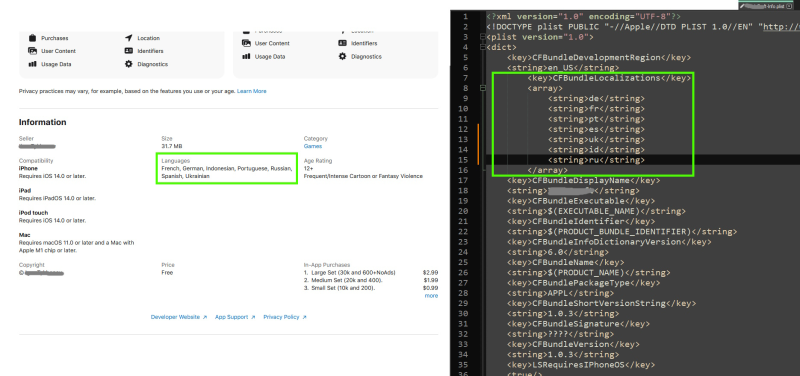800x376 pixels.
Task: Open the Learn More privacy link
Action: (x=252, y=91)
